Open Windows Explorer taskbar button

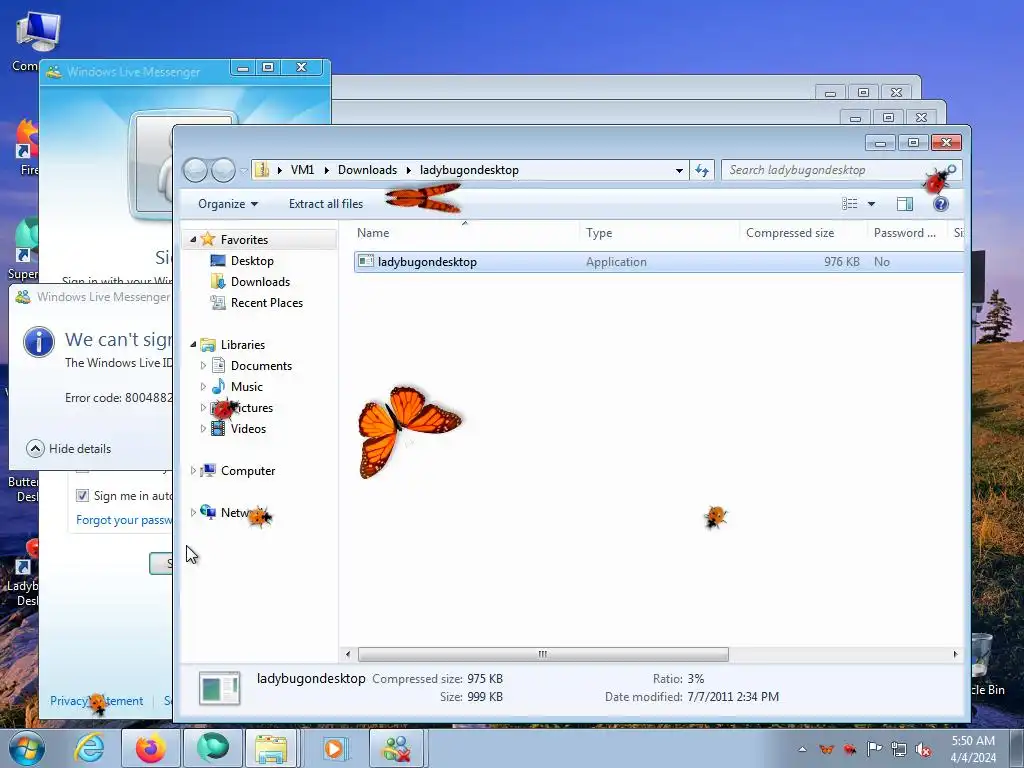(271, 748)
